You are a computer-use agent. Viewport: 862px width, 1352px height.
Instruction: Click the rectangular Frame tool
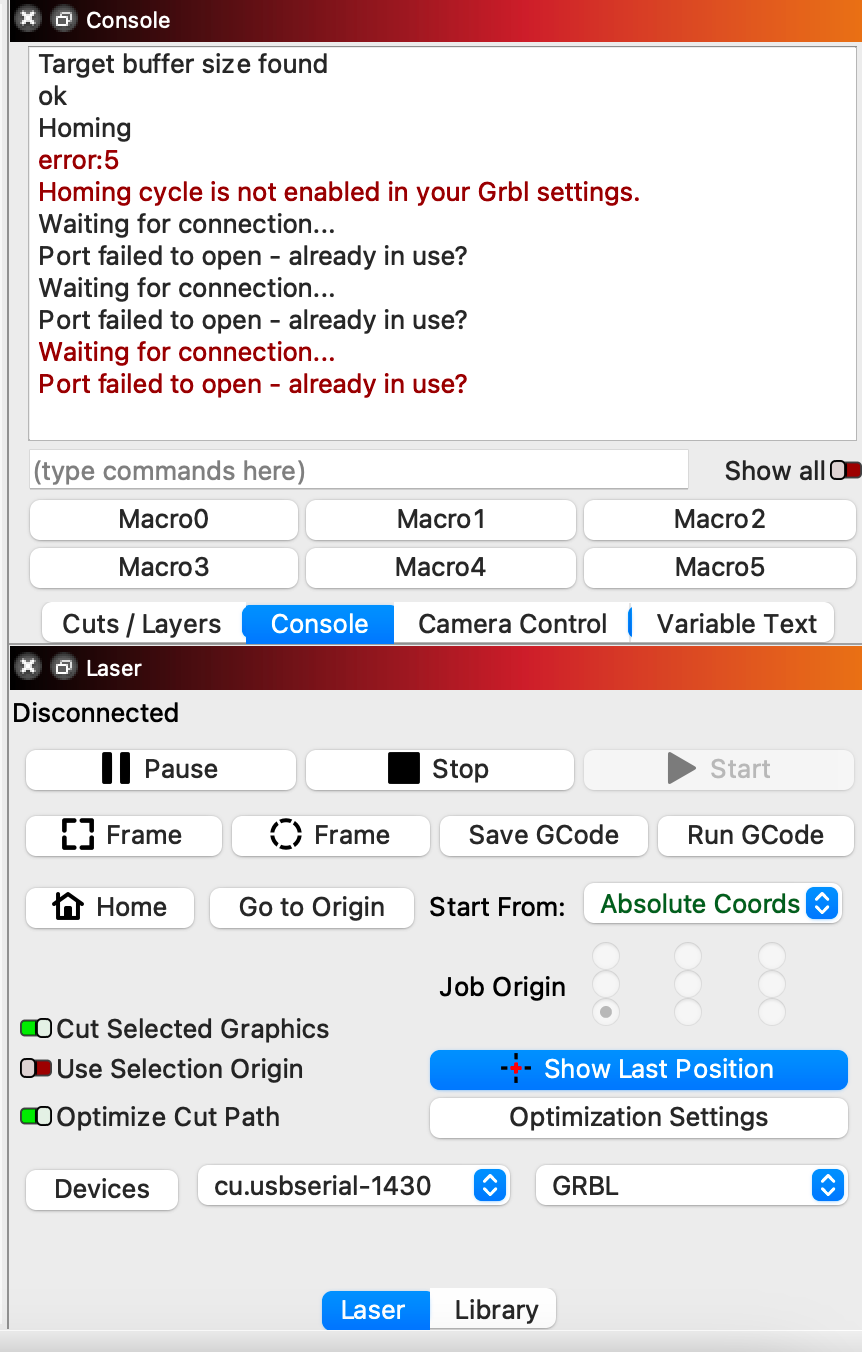click(123, 836)
